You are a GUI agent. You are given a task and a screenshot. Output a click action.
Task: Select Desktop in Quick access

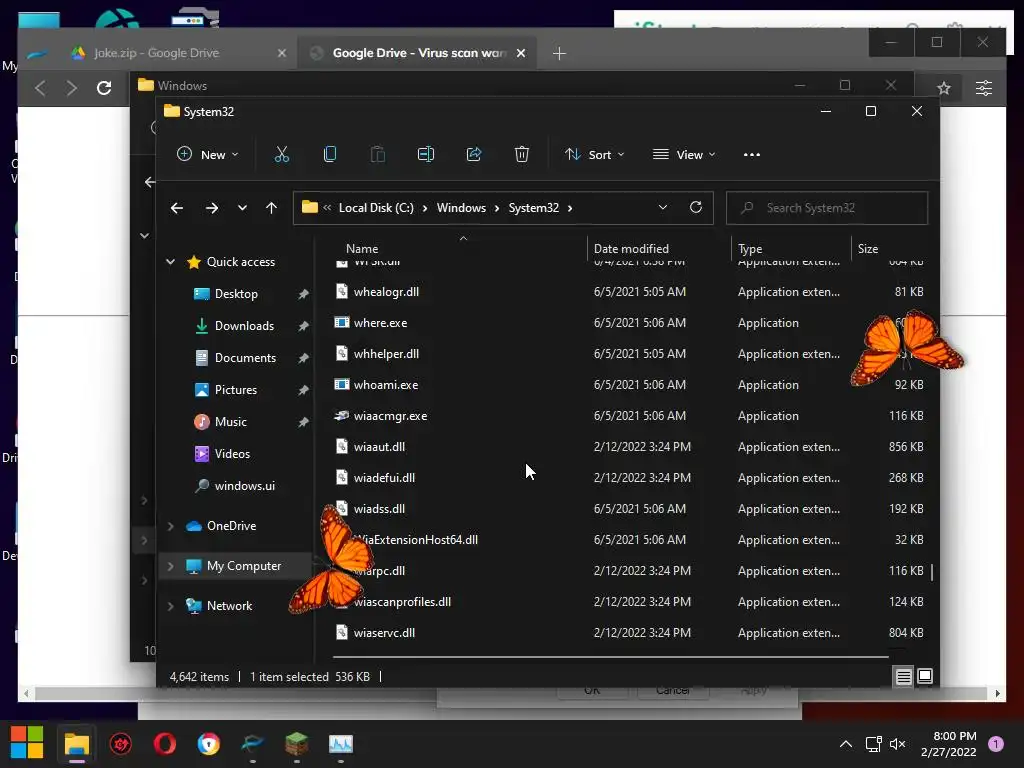click(236, 294)
